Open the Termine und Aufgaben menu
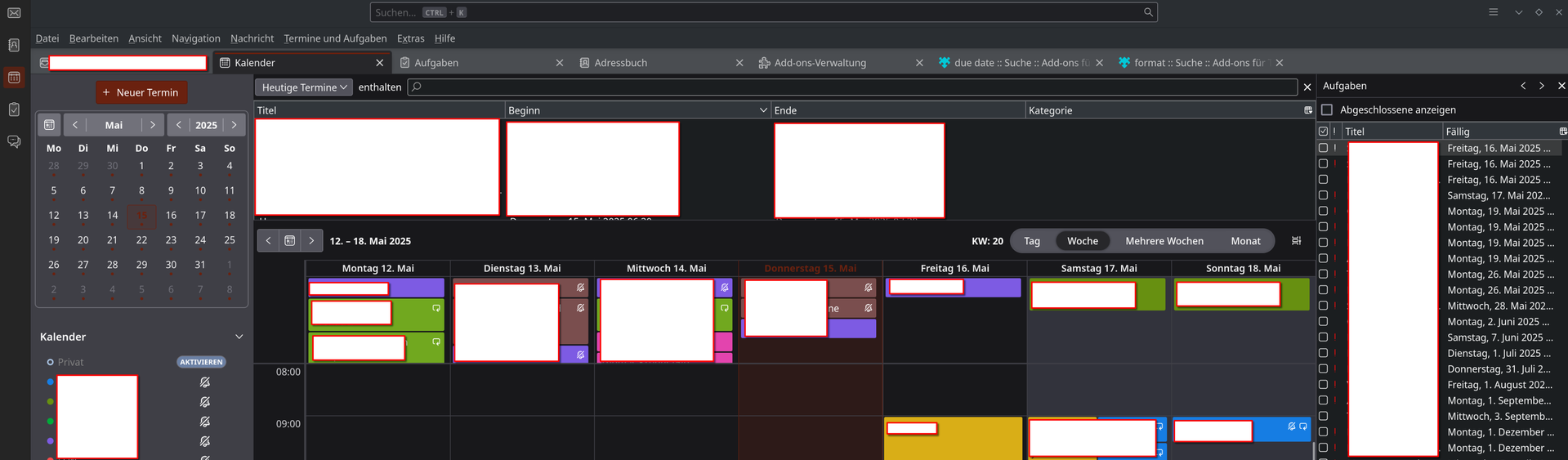Screen dimensions: 1568x460 335,38
